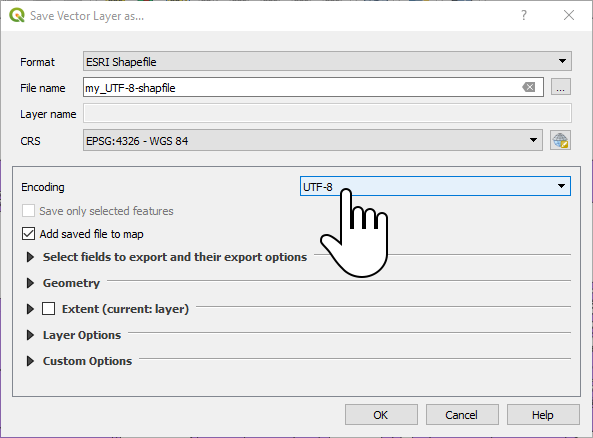Screen dimensions: 593x438
Task: Expand the Custom Options section
Action: point(30,361)
